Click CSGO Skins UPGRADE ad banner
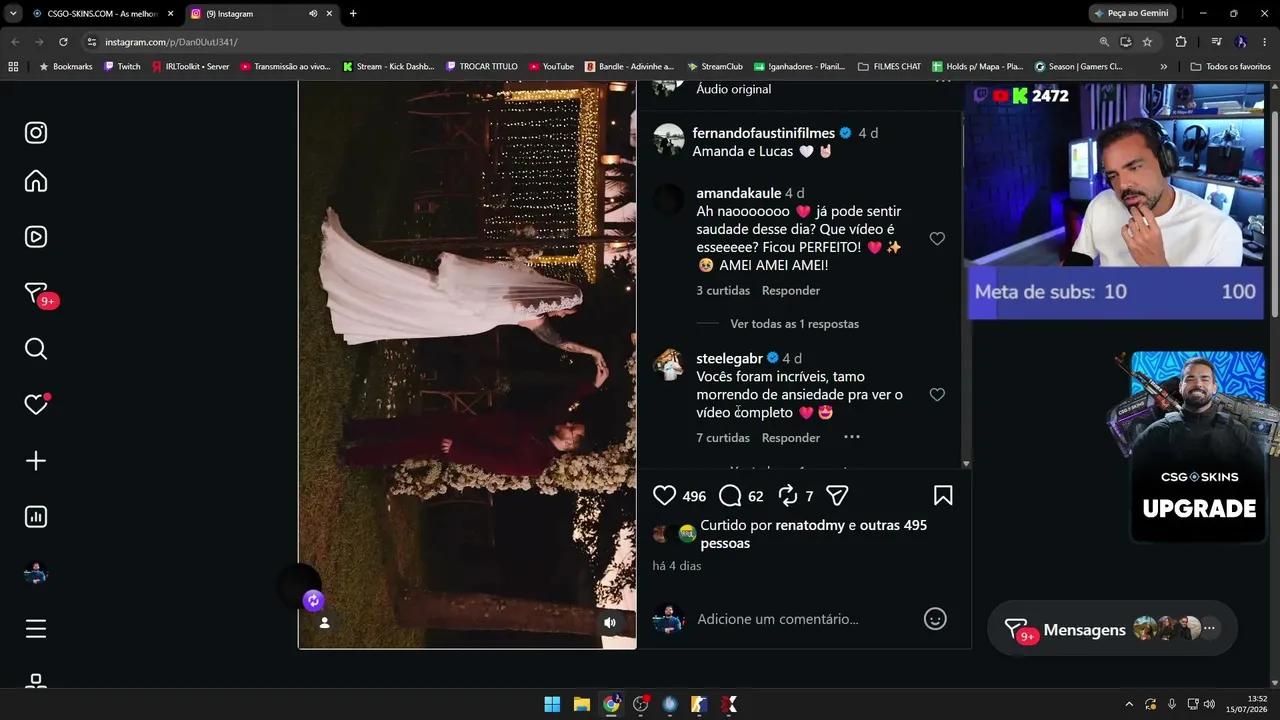This screenshot has width=1280, height=720. pos(1198,447)
